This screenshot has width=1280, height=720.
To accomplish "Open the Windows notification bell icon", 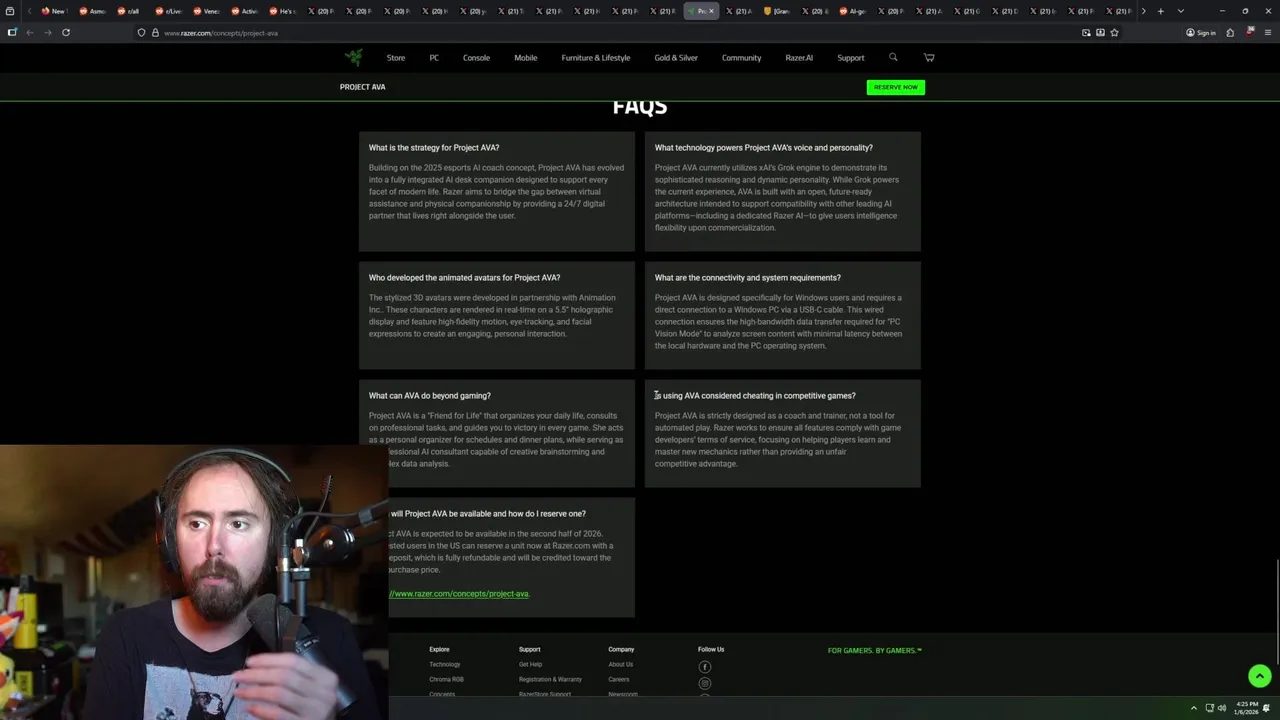I will tap(1267, 707).
